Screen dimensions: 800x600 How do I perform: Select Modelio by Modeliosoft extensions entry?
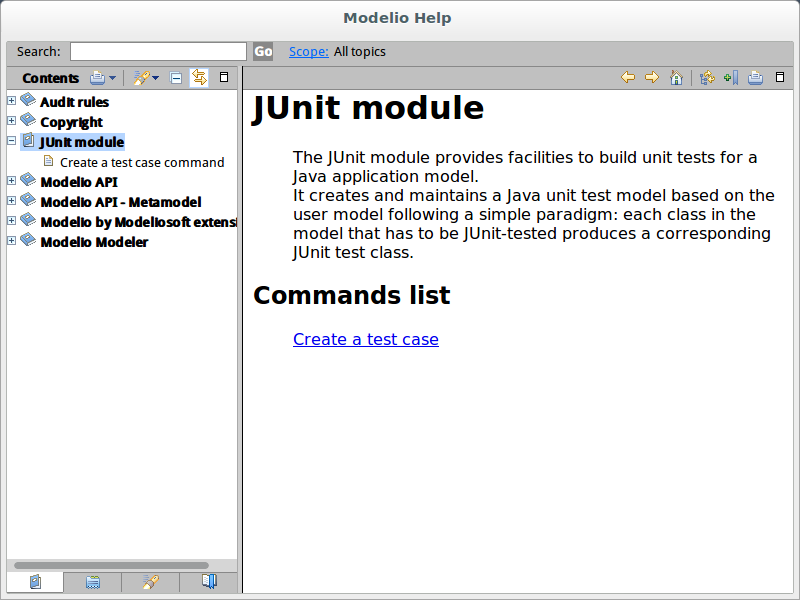tap(138, 222)
